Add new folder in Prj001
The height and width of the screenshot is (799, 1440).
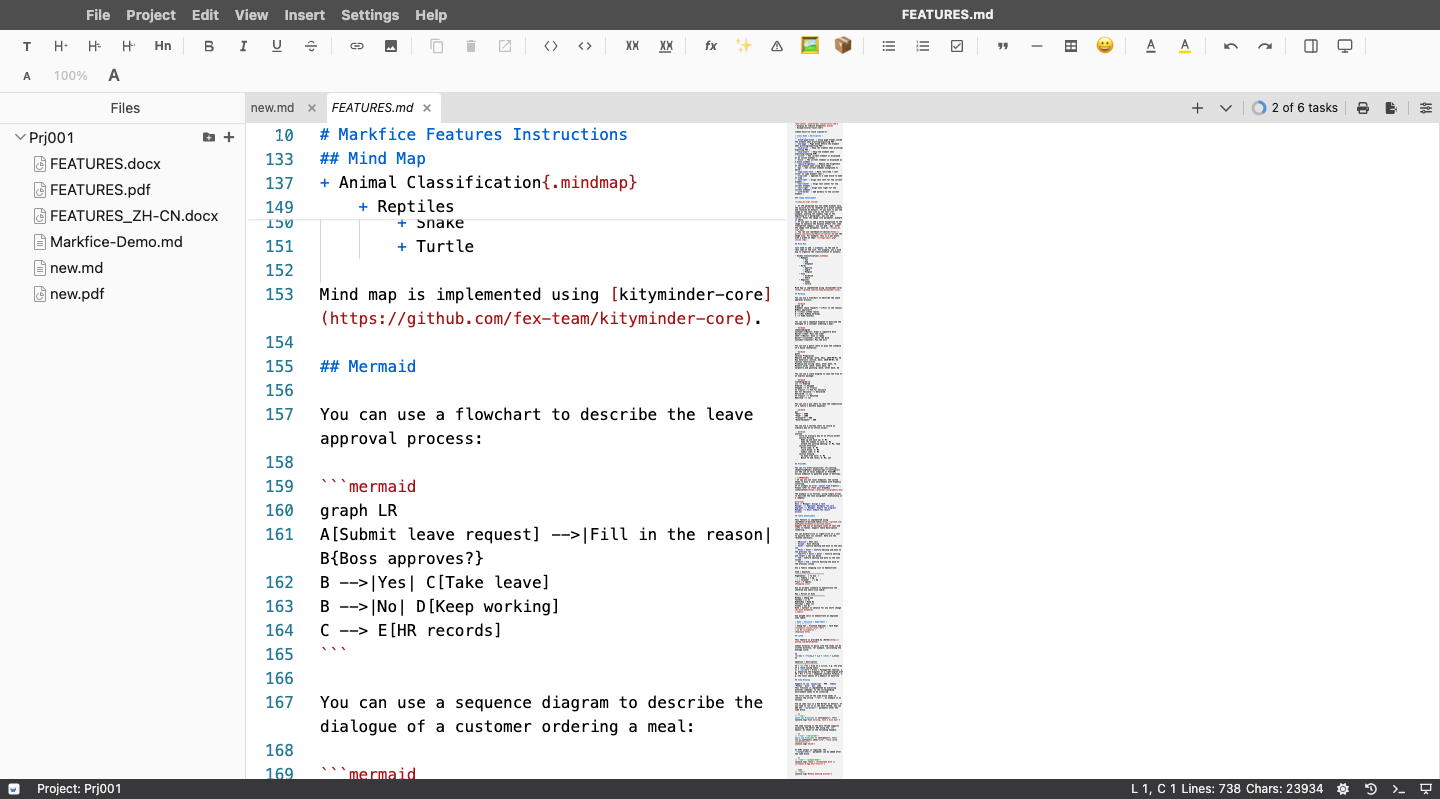tap(208, 137)
